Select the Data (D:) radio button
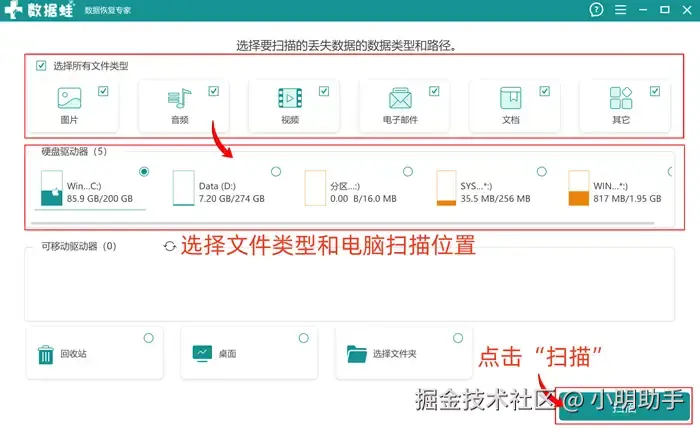The width and height of the screenshot is (700, 428). pyautogui.click(x=276, y=171)
